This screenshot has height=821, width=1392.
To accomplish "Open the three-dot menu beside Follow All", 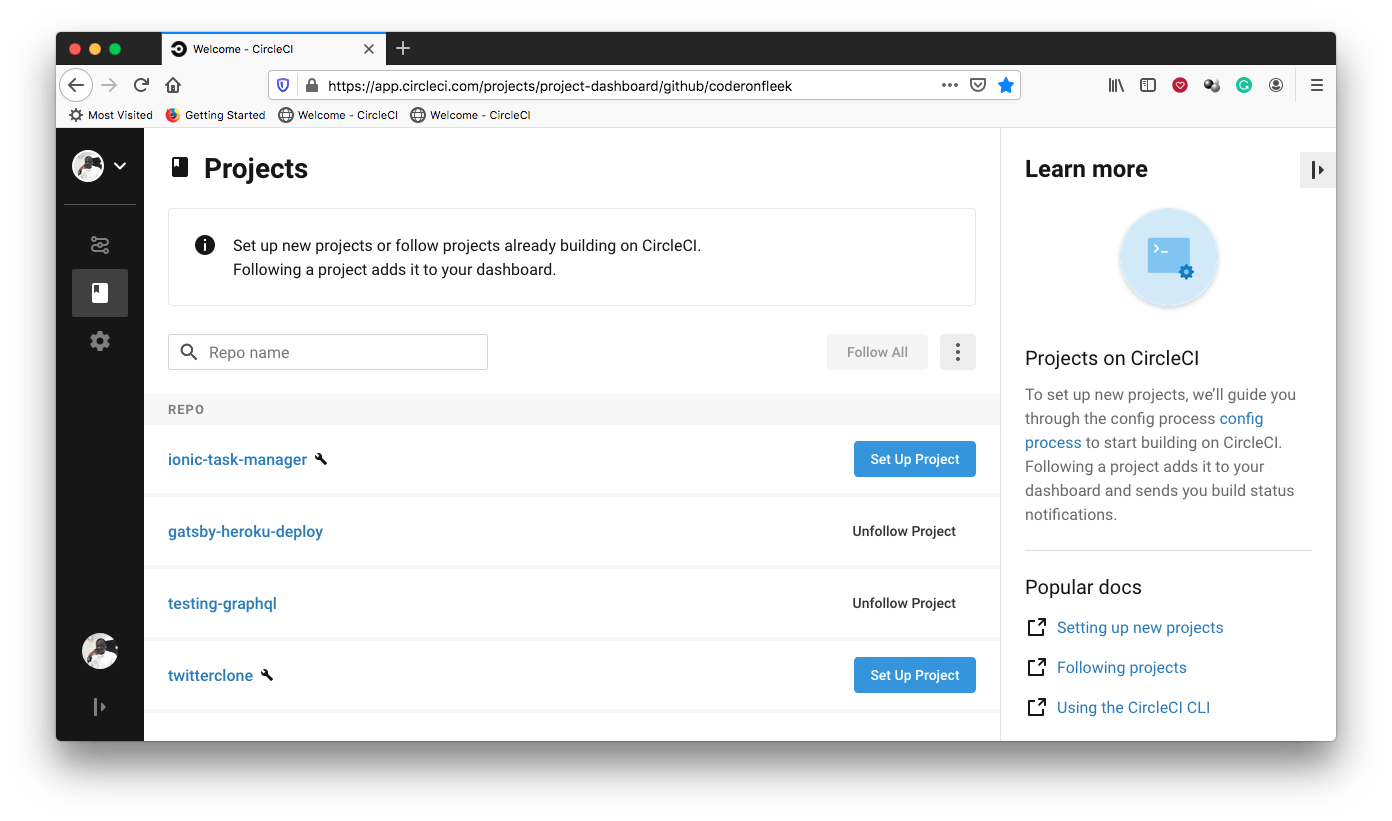I will coord(958,352).
